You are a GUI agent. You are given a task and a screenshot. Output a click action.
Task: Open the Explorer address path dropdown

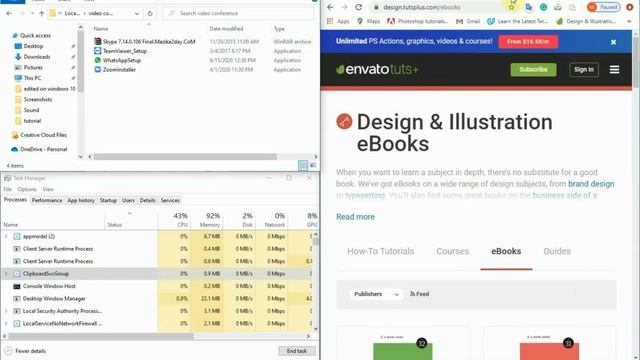tap(136, 13)
